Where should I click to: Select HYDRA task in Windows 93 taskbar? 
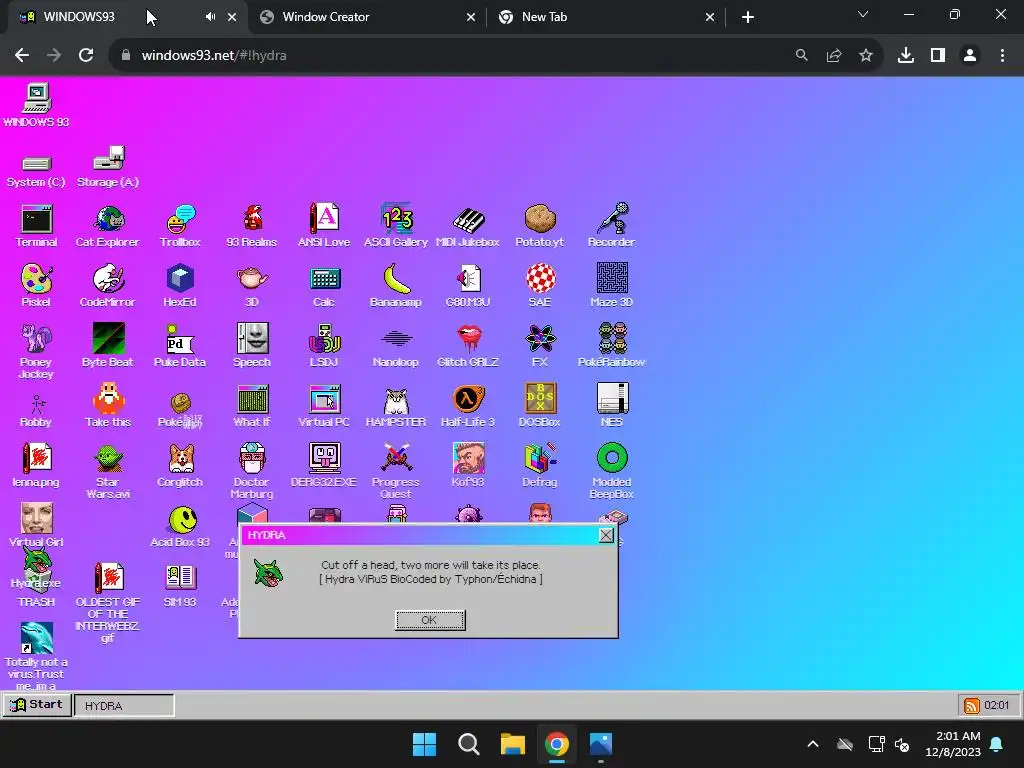(x=124, y=705)
